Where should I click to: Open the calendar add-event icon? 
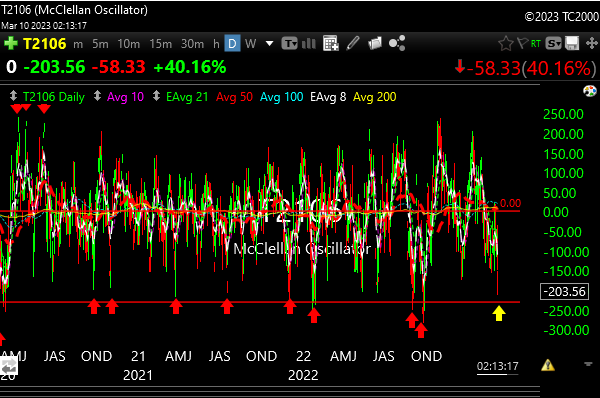pos(331,43)
